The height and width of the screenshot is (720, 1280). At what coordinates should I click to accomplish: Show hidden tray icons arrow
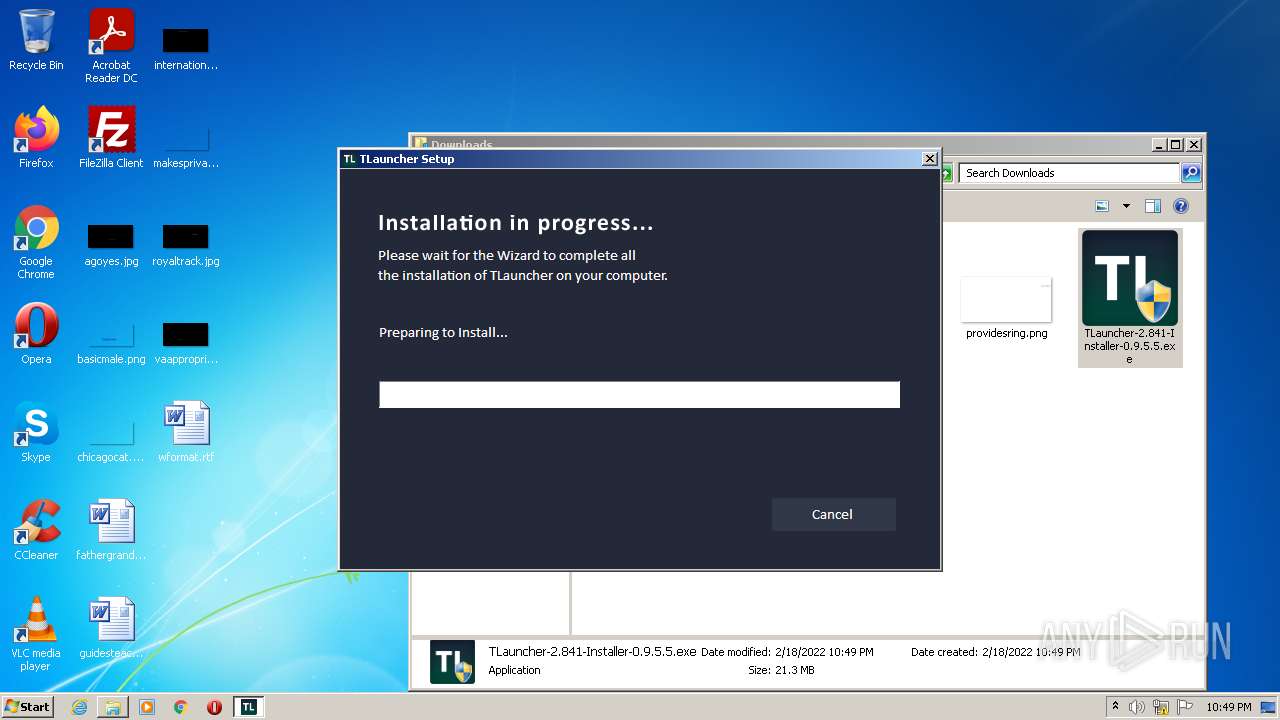click(1115, 707)
